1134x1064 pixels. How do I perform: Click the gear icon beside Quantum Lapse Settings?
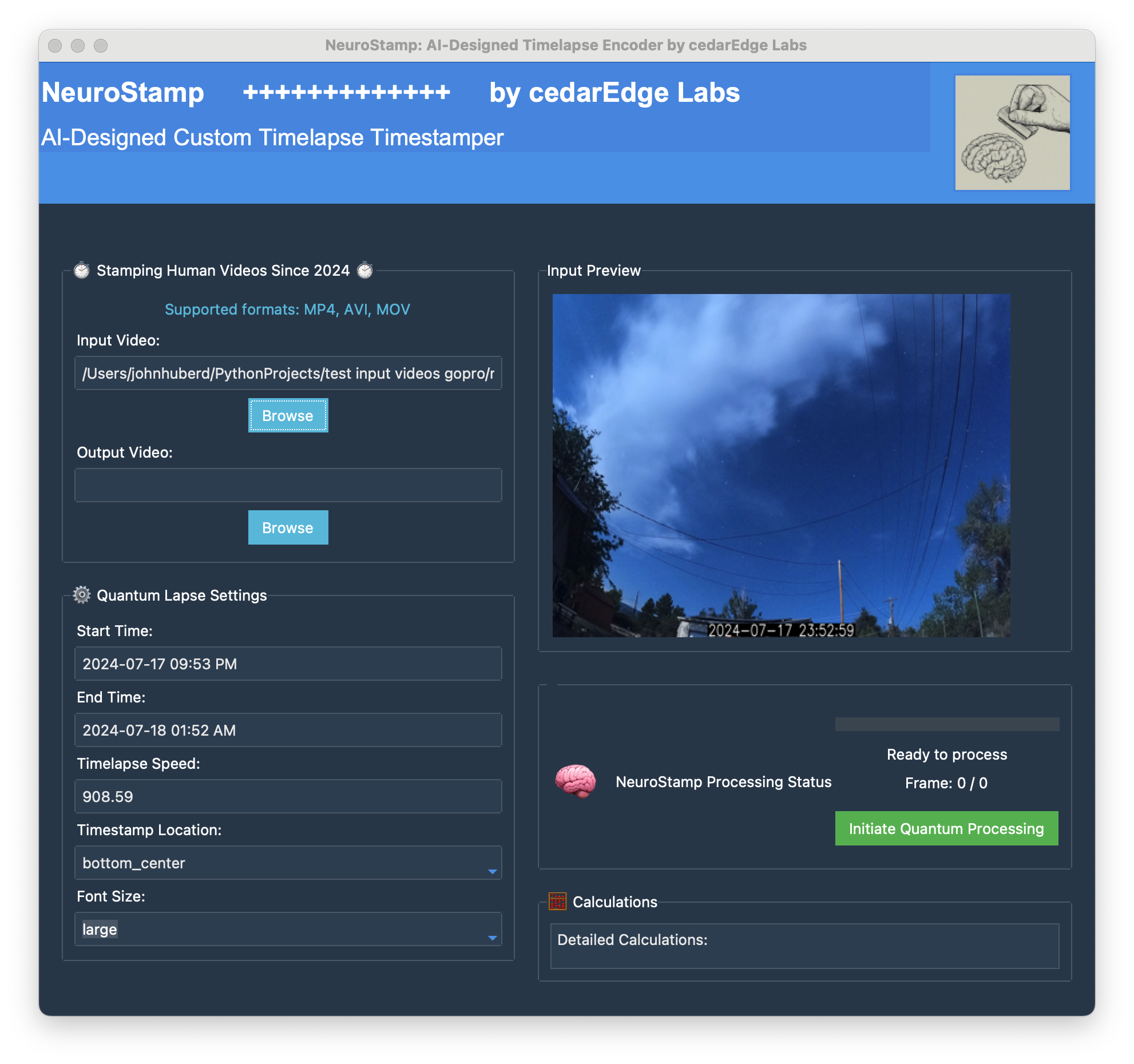pyautogui.click(x=82, y=595)
